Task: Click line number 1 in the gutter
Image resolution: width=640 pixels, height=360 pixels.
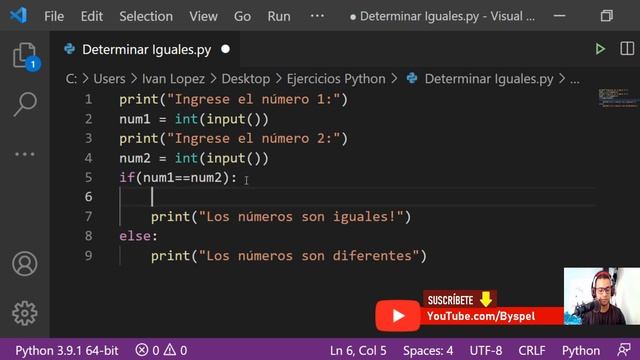Action: 89,99
